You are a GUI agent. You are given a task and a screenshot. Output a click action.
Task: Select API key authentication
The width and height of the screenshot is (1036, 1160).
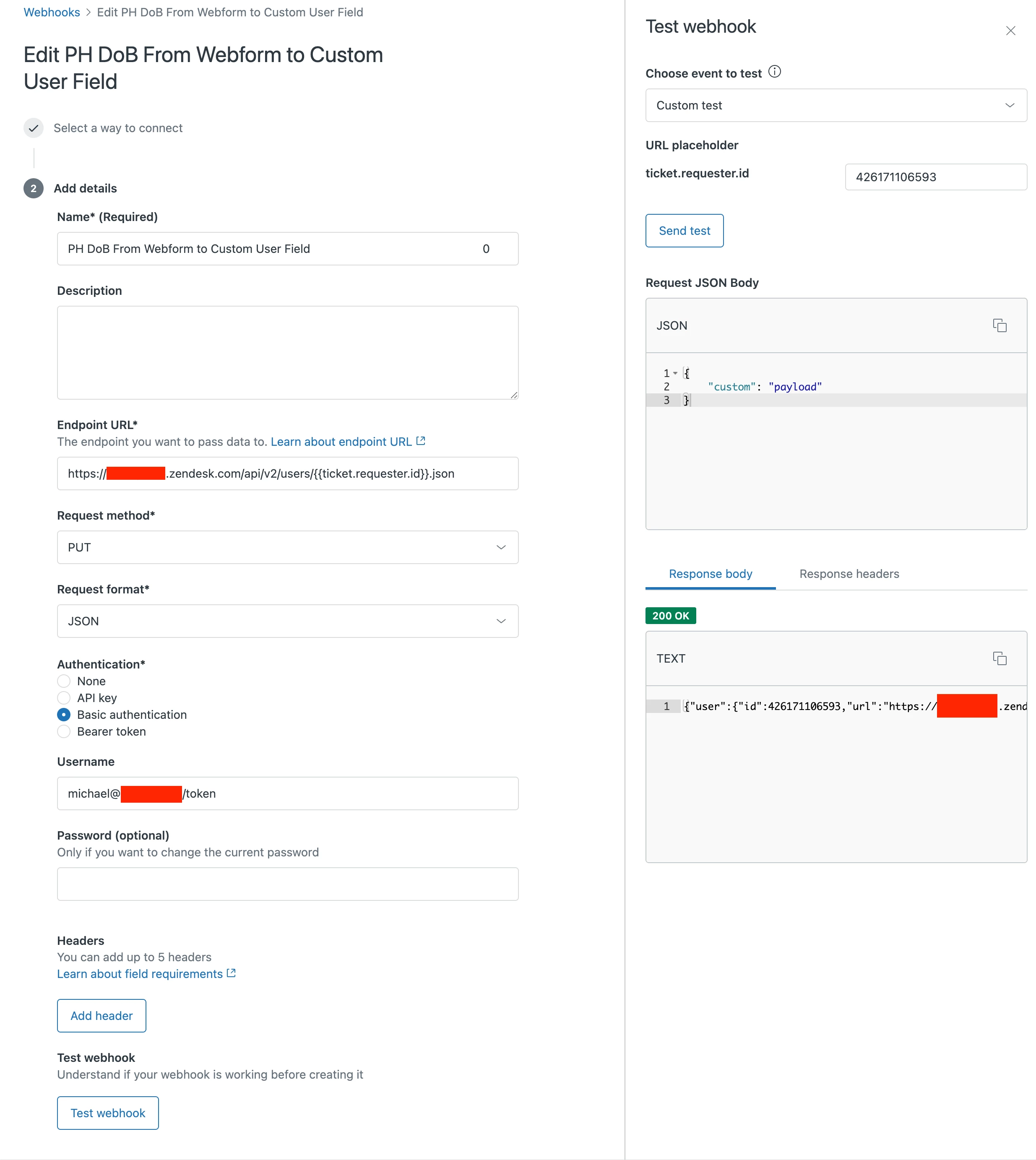pyautogui.click(x=64, y=698)
